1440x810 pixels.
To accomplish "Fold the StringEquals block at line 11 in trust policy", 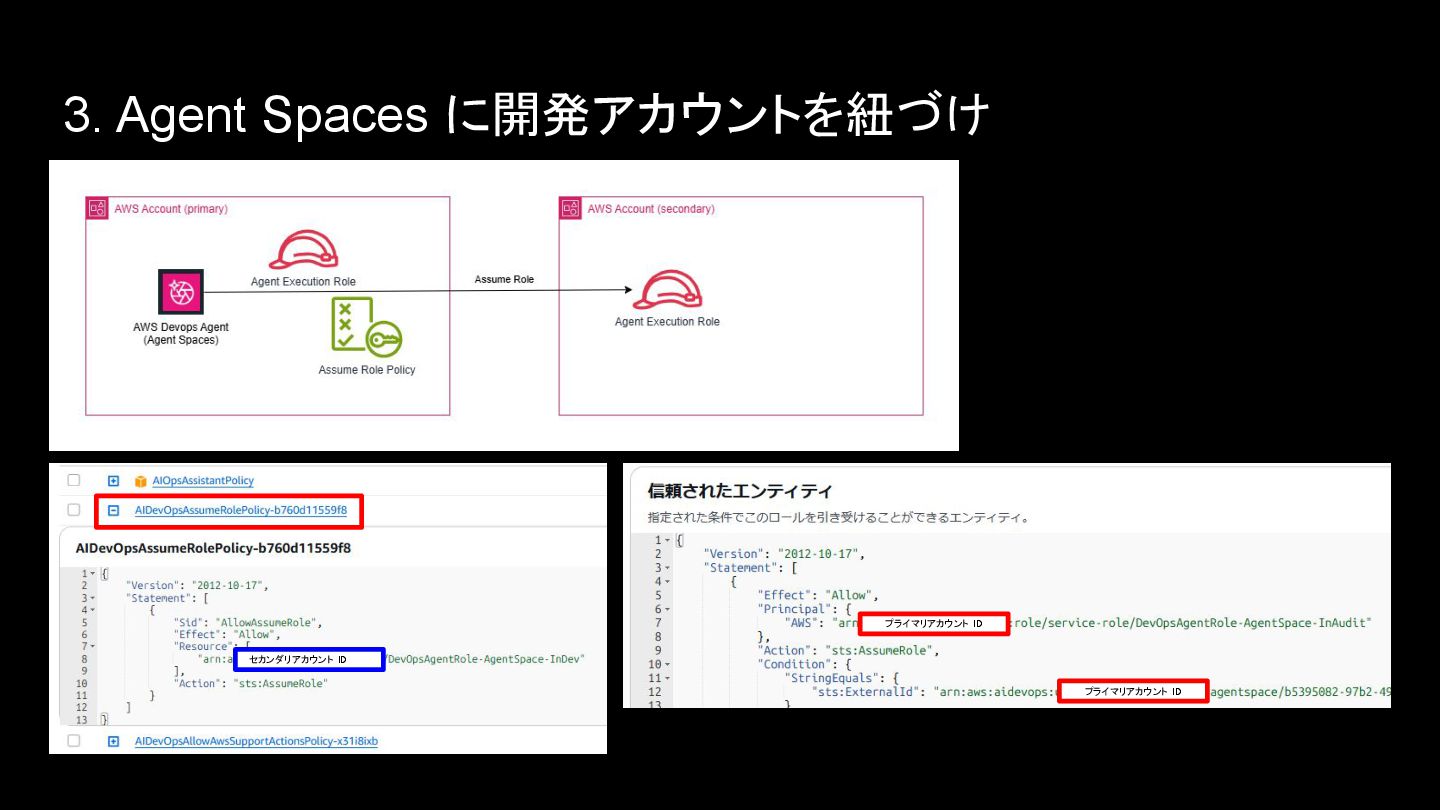I will [667, 678].
